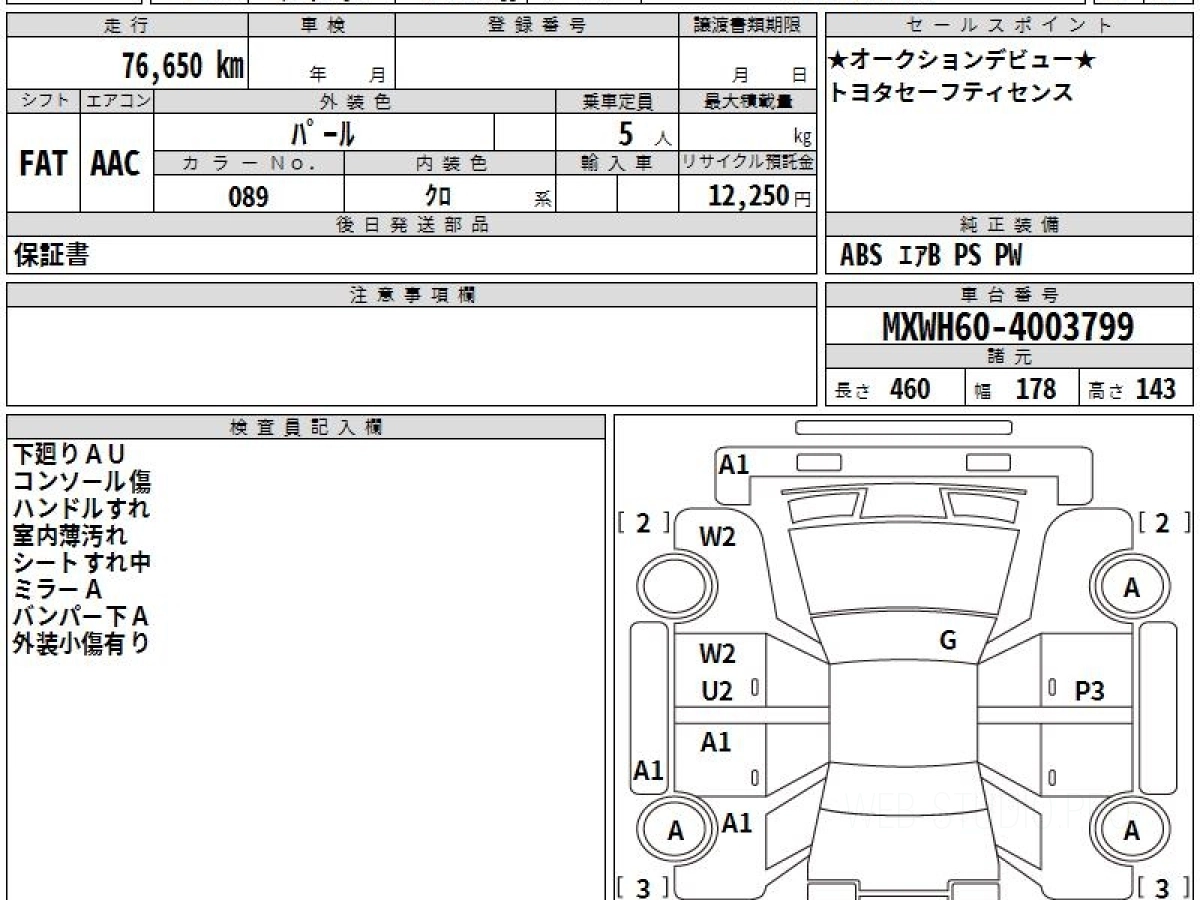Click the 車検 header cell
This screenshot has height=900, width=1200.
[322, 26]
